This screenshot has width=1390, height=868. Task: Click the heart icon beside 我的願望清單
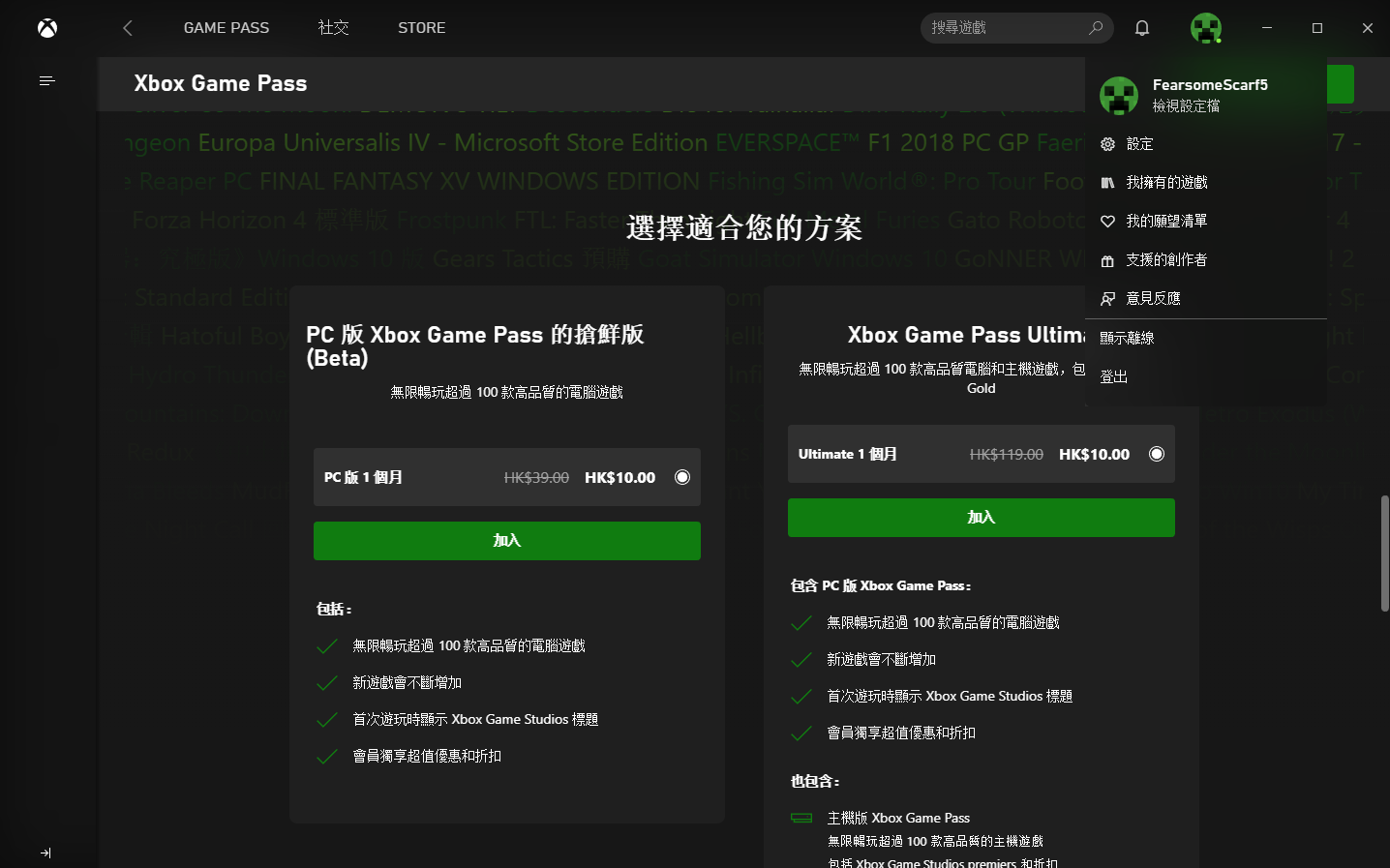pyautogui.click(x=1107, y=222)
